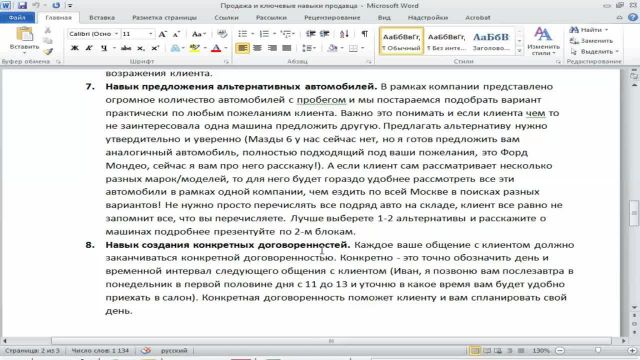The image size is (640, 360).
Task: Apply the Без интервала style
Action: pyautogui.click(x=447, y=41)
